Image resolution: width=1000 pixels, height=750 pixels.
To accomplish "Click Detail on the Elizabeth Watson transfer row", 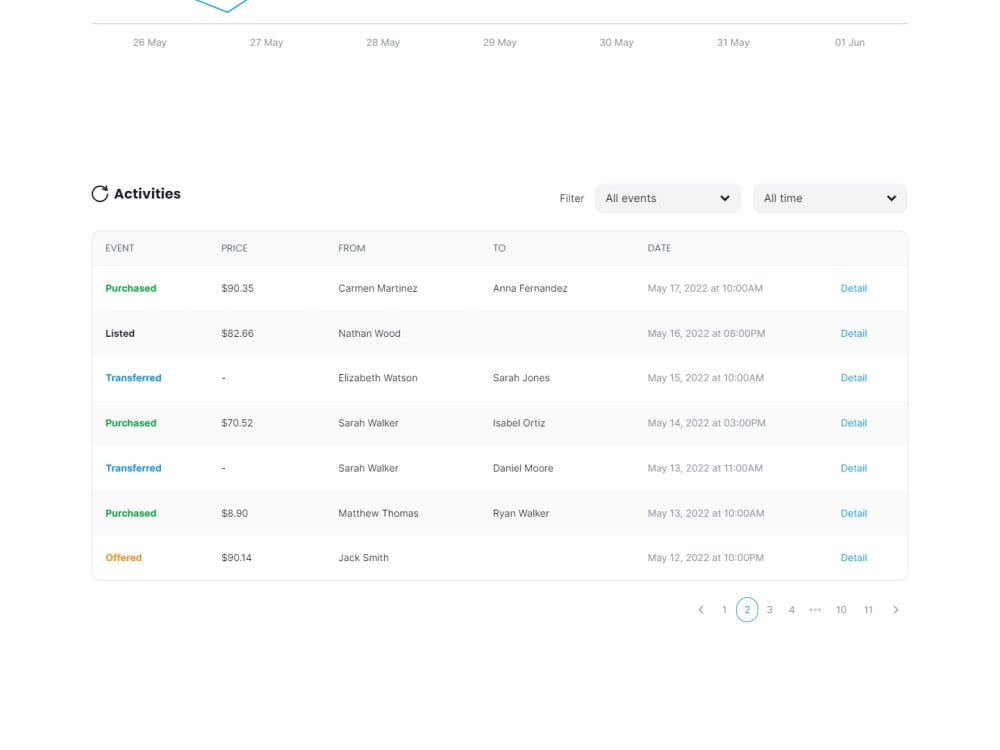I will point(853,378).
